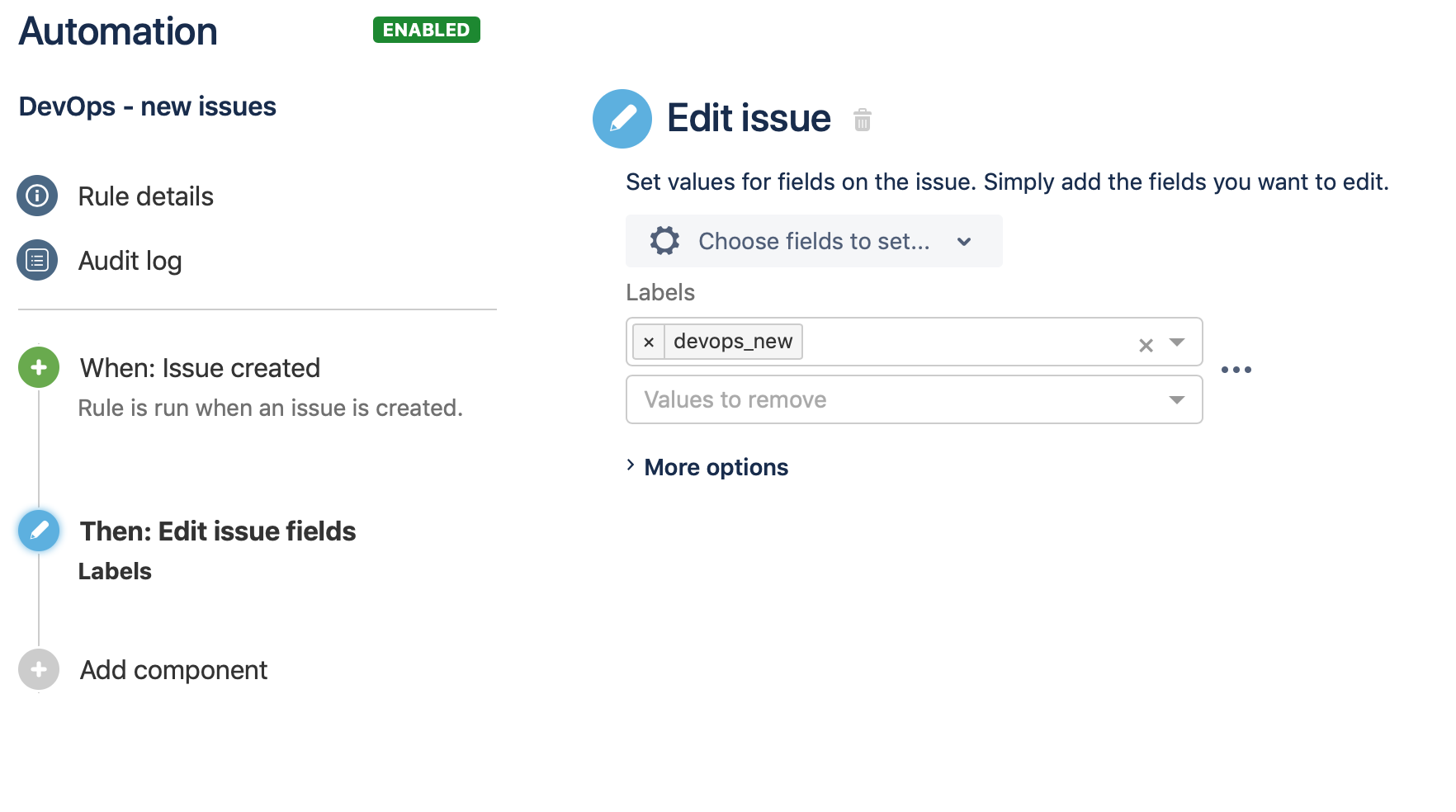Click the green Issue created trigger icon
This screenshot has height=812, width=1456.
click(x=39, y=367)
